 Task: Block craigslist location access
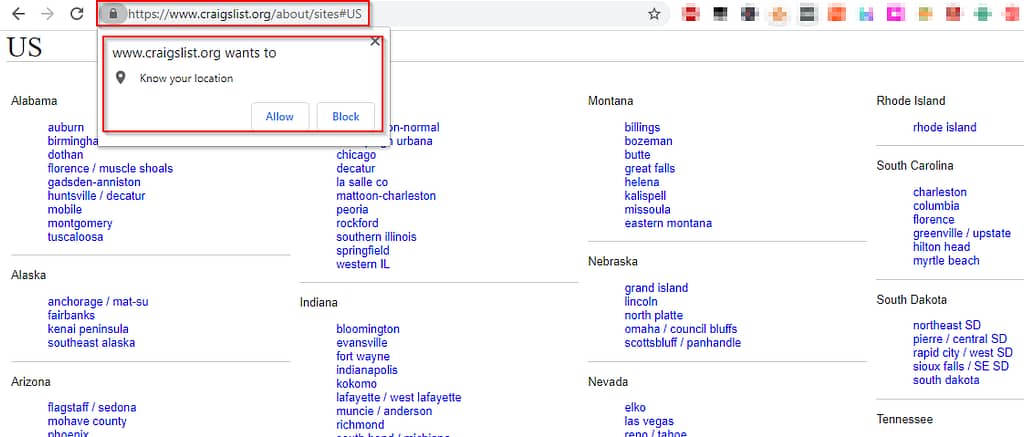pos(345,116)
